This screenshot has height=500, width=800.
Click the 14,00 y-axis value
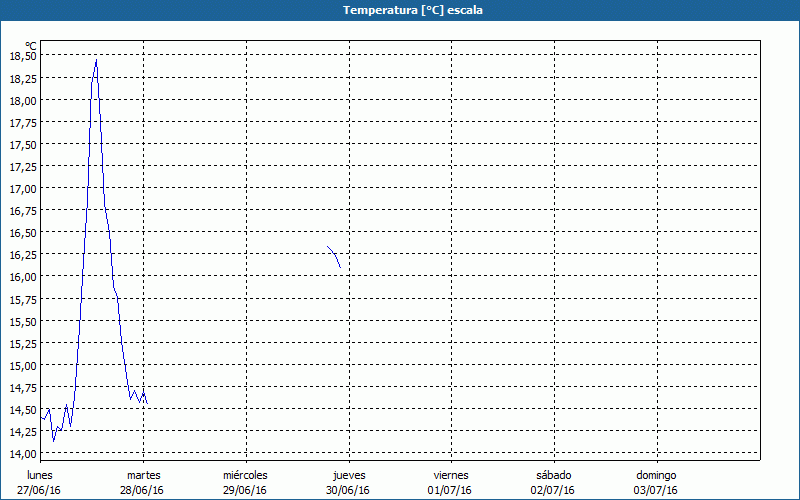click(x=23, y=453)
